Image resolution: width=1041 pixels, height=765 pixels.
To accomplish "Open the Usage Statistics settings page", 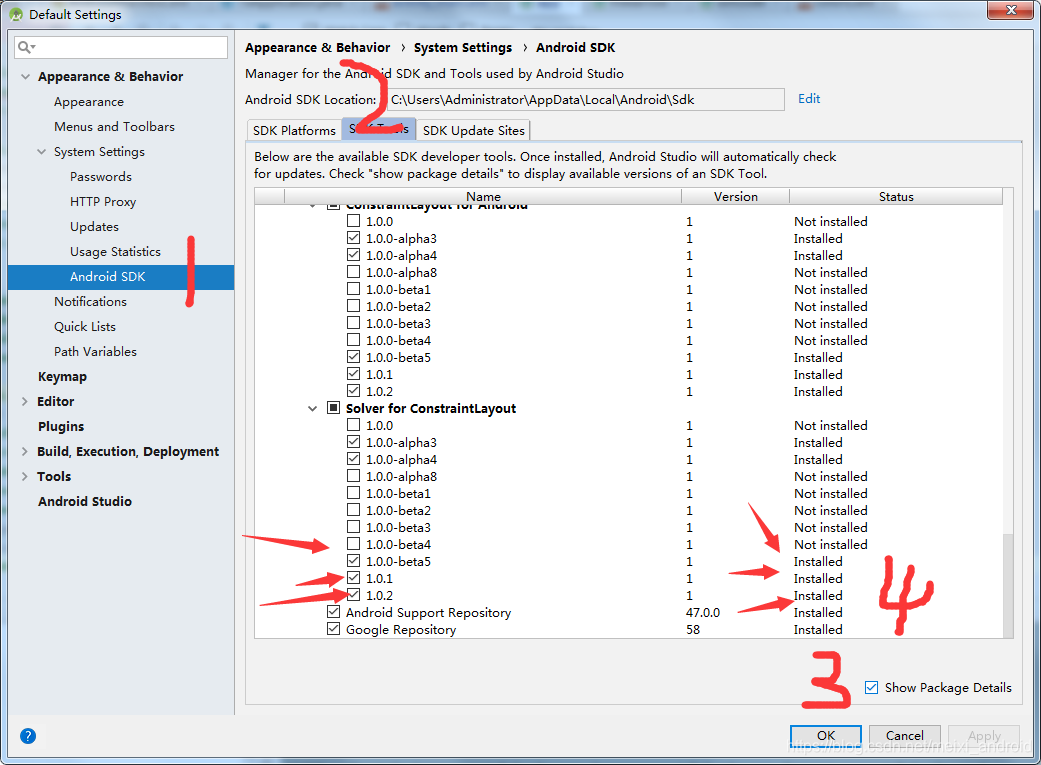I will (116, 252).
